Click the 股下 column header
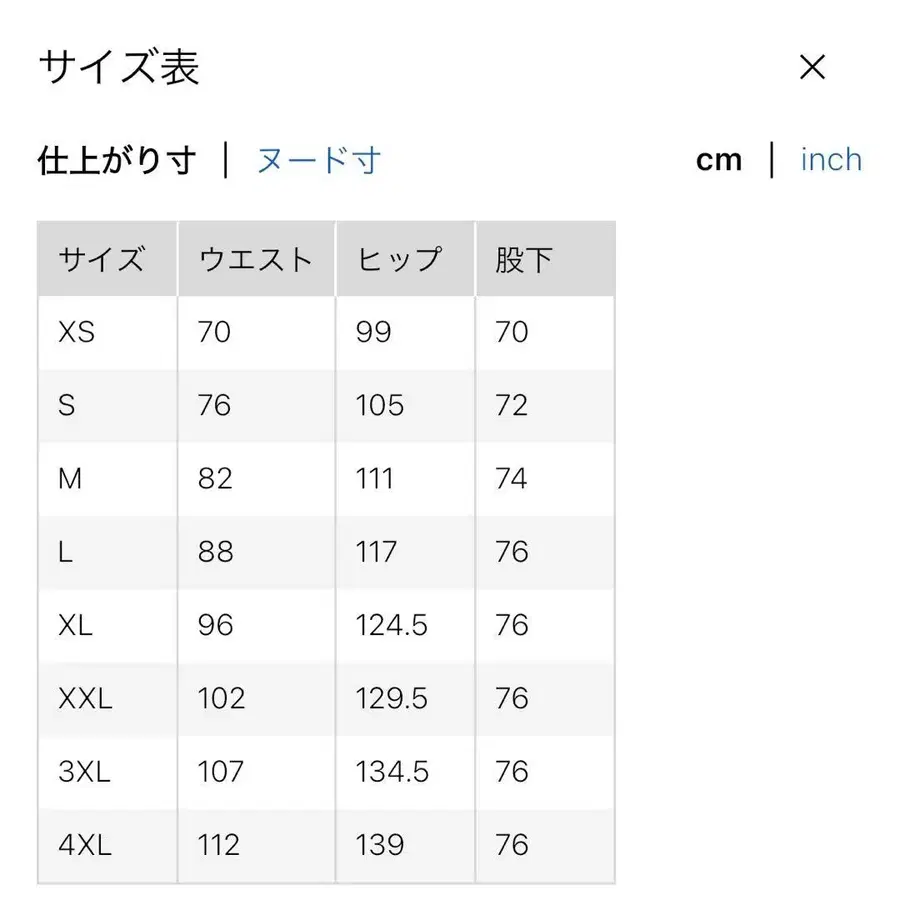 pyautogui.click(x=520, y=258)
